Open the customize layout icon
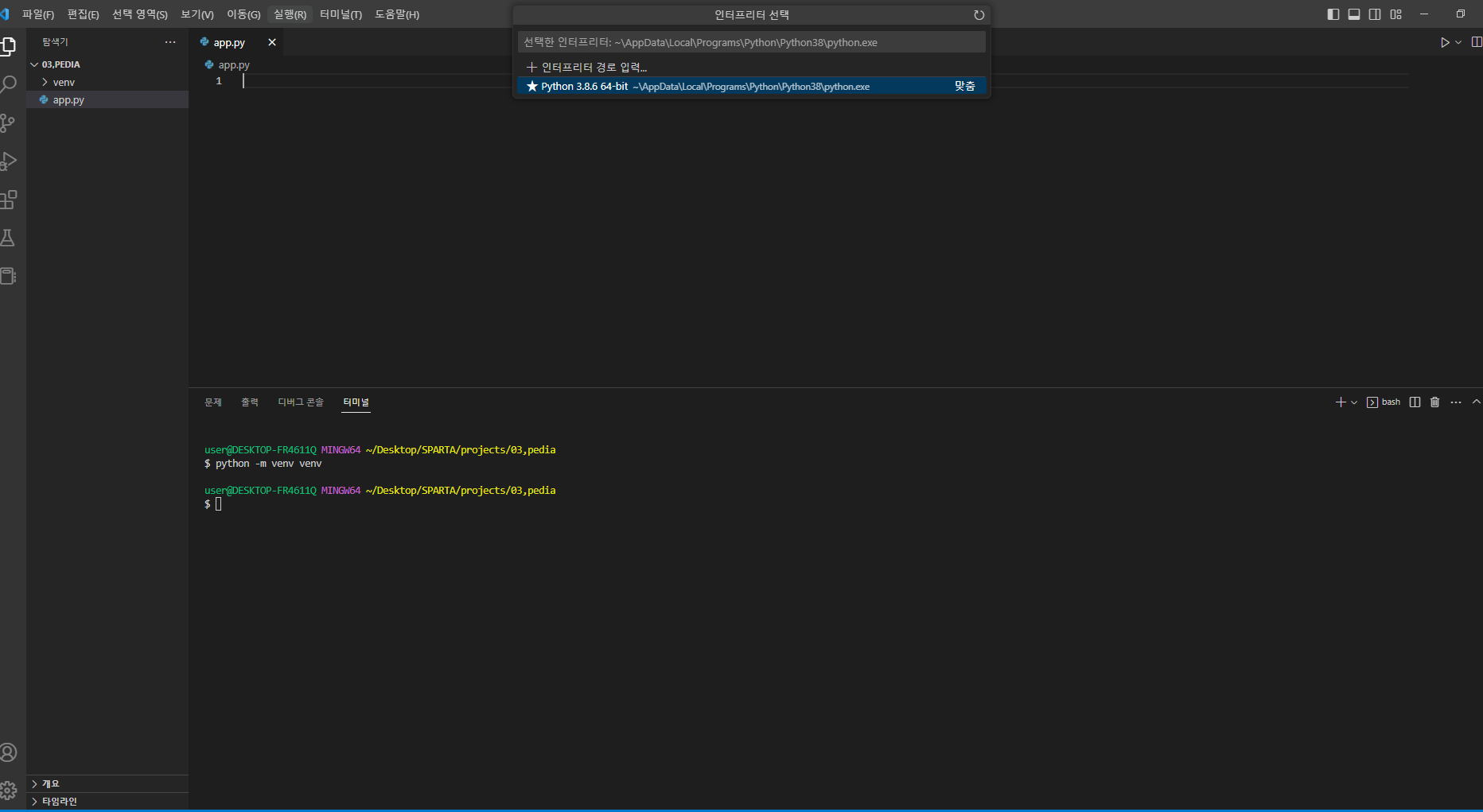The image size is (1483, 812). pyautogui.click(x=1396, y=14)
